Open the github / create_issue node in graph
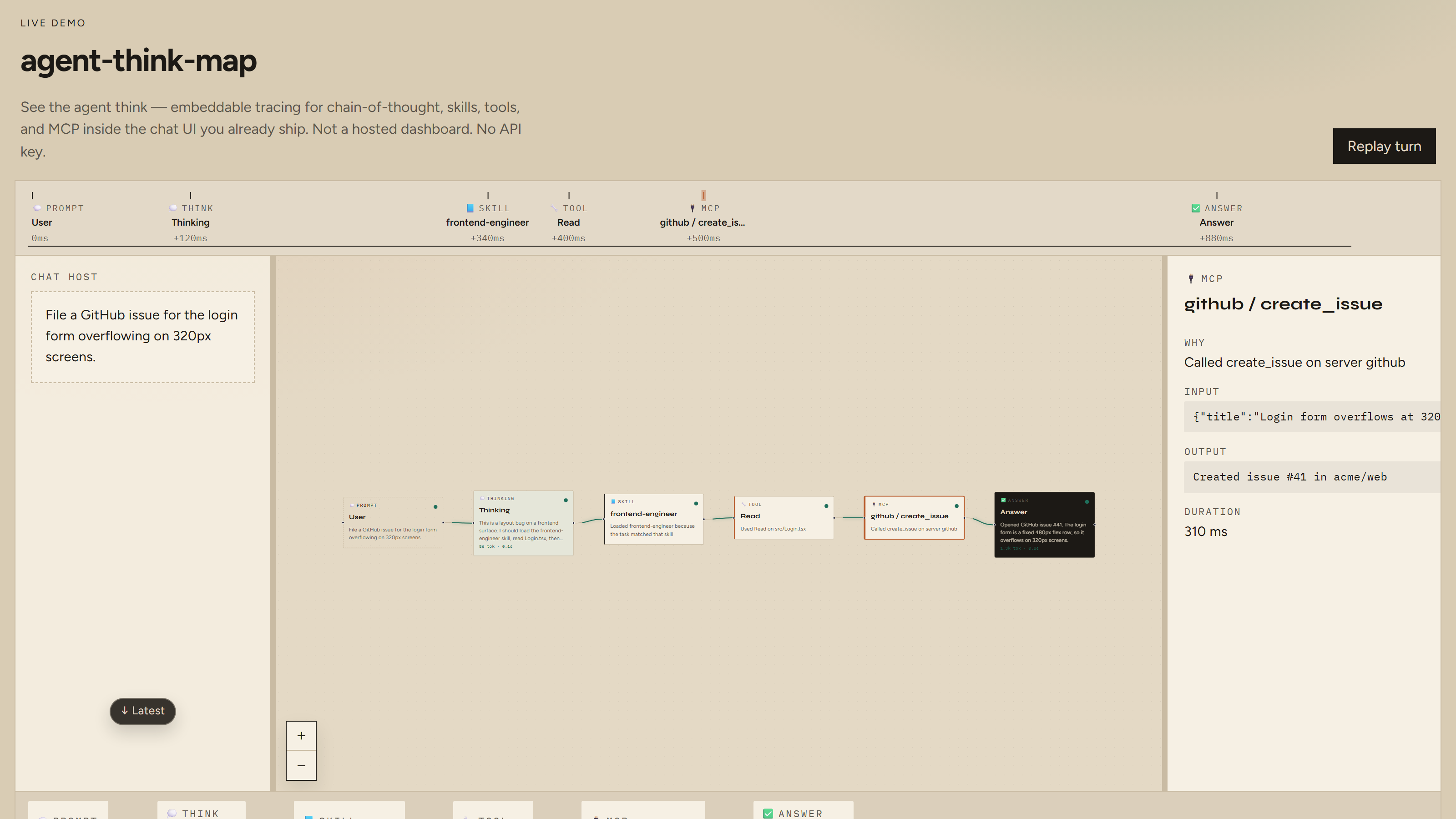Image resolution: width=1456 pixels, height=819 pixels. tap(914, 518)
